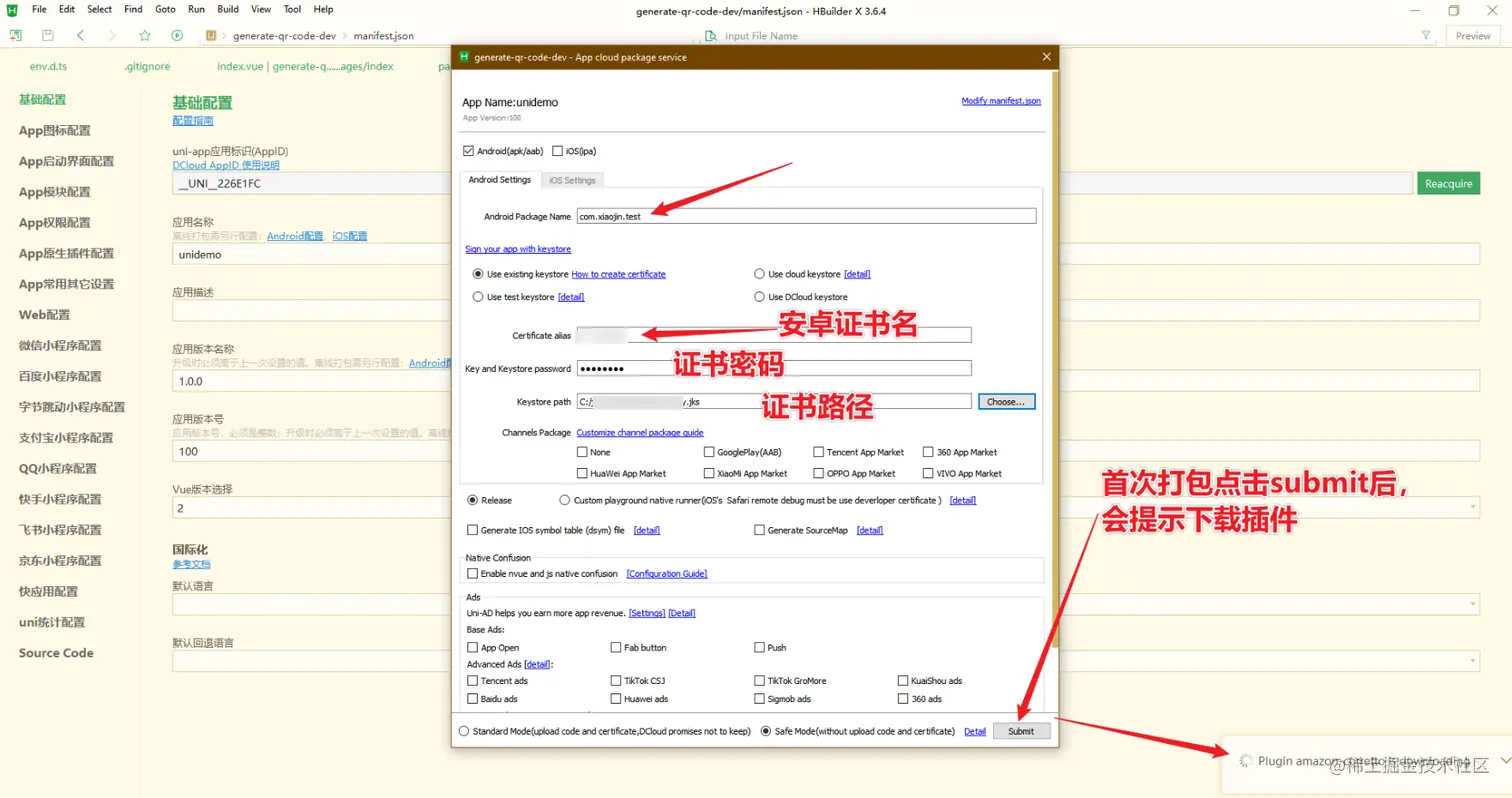This screenshot has height=798, width=1512.
Task: Select Use test keystore radio
Action: [x=477, y=297]
